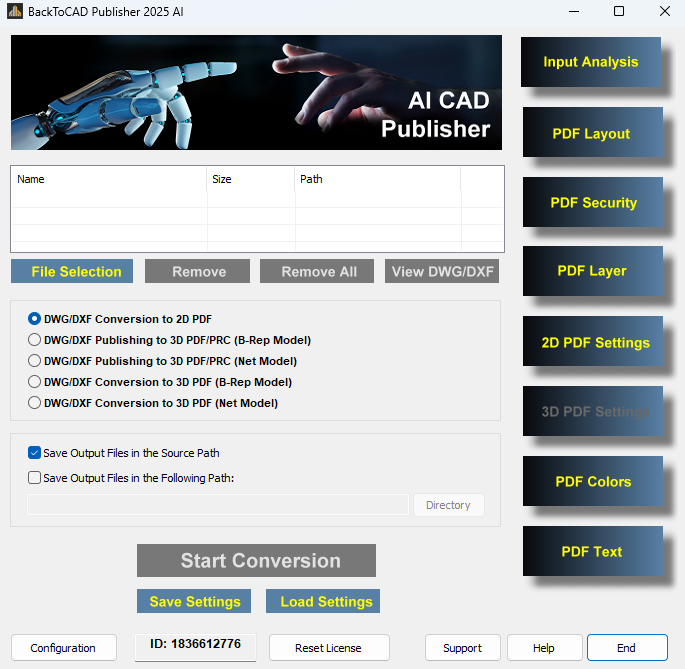Click the greyed 3D PDF Settings button
This screenshot has width=685, height=669.
592,411
